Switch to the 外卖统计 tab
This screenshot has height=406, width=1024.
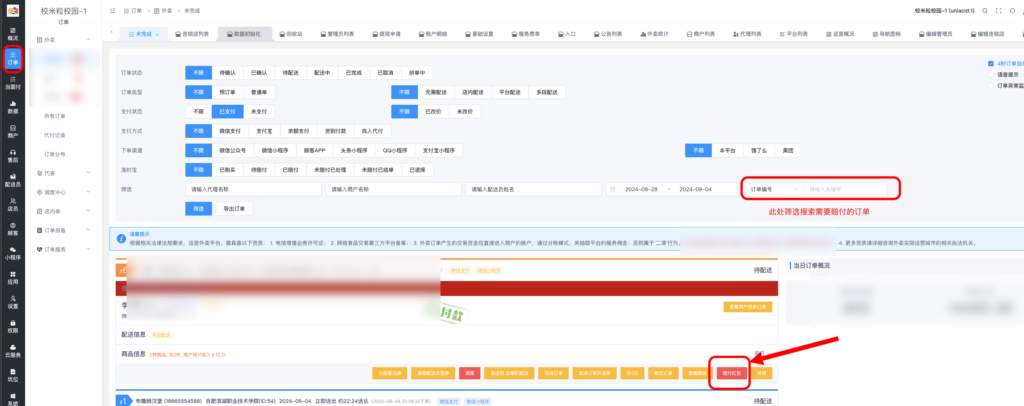[x=654, y=33]
